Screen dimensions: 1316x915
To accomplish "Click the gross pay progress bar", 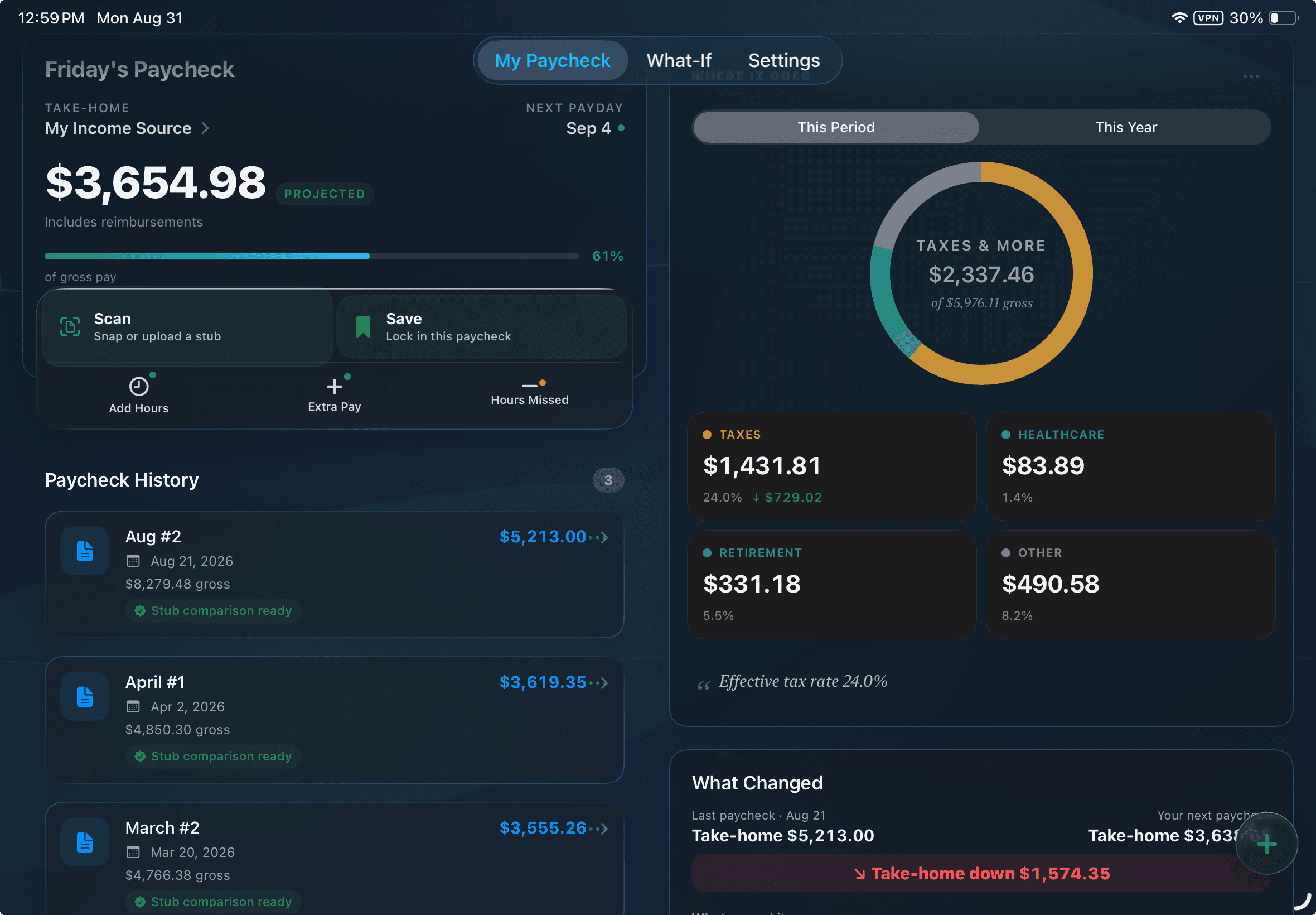I will pos(312,256).
